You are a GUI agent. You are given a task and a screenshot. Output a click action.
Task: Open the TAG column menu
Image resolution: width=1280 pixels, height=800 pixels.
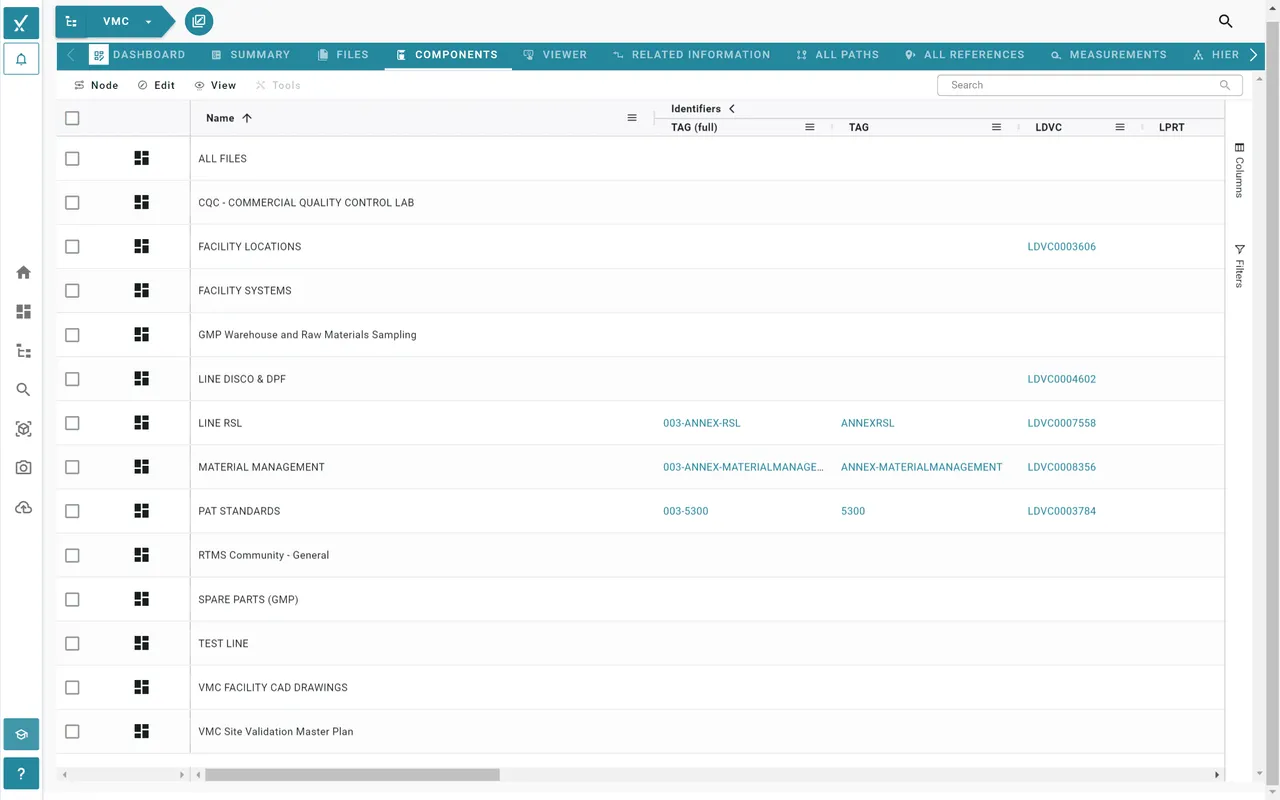996,127
